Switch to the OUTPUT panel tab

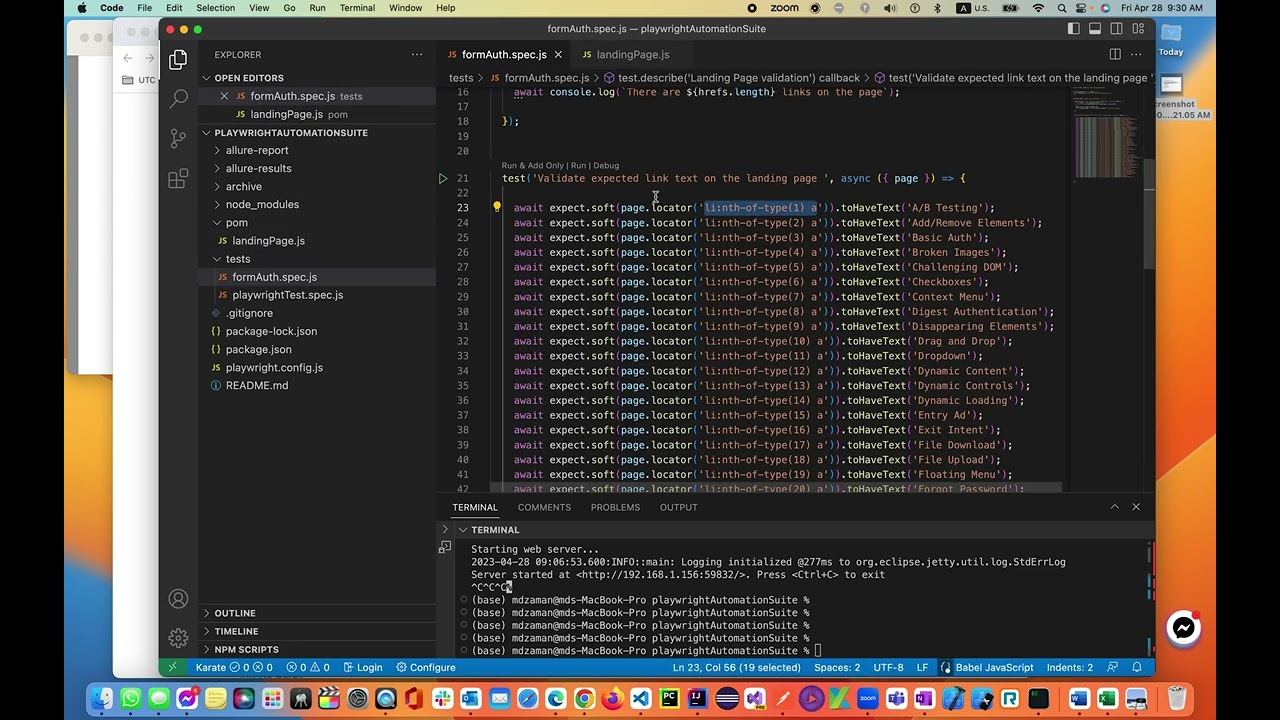point(678,507)
